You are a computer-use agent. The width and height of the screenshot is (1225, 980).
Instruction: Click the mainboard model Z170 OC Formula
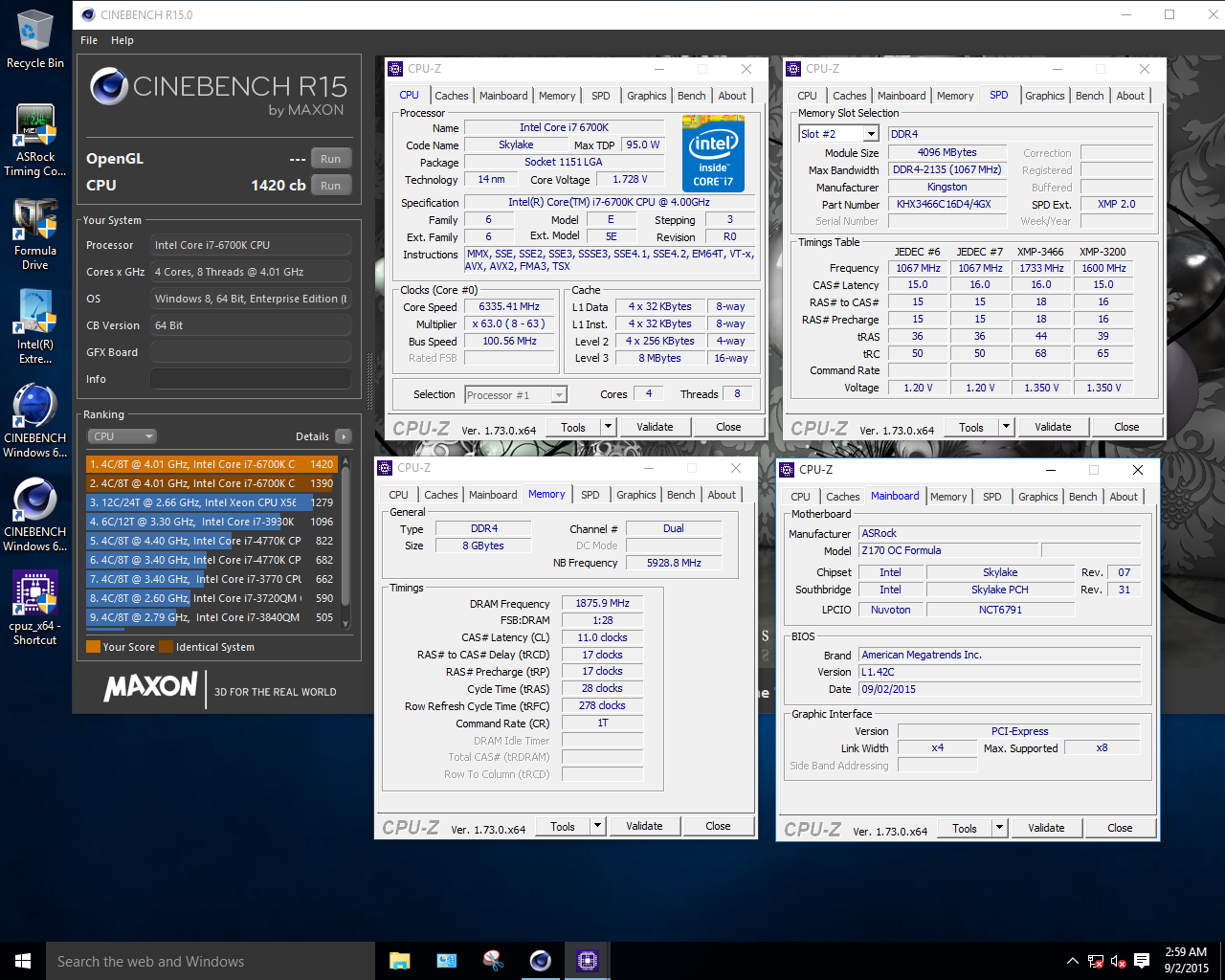tap(948, 550)
